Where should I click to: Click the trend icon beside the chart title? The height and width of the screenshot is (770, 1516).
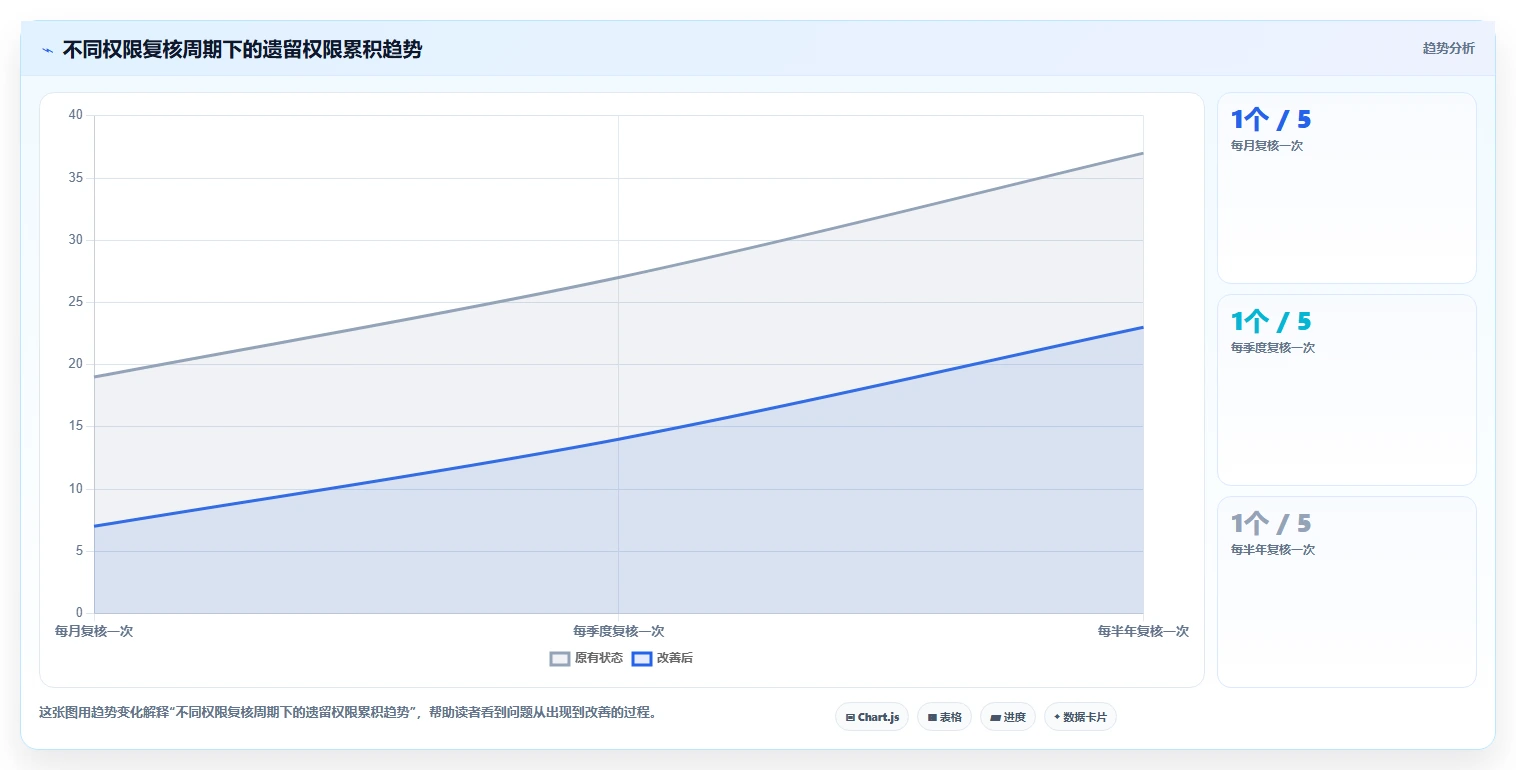coord(47,50)
